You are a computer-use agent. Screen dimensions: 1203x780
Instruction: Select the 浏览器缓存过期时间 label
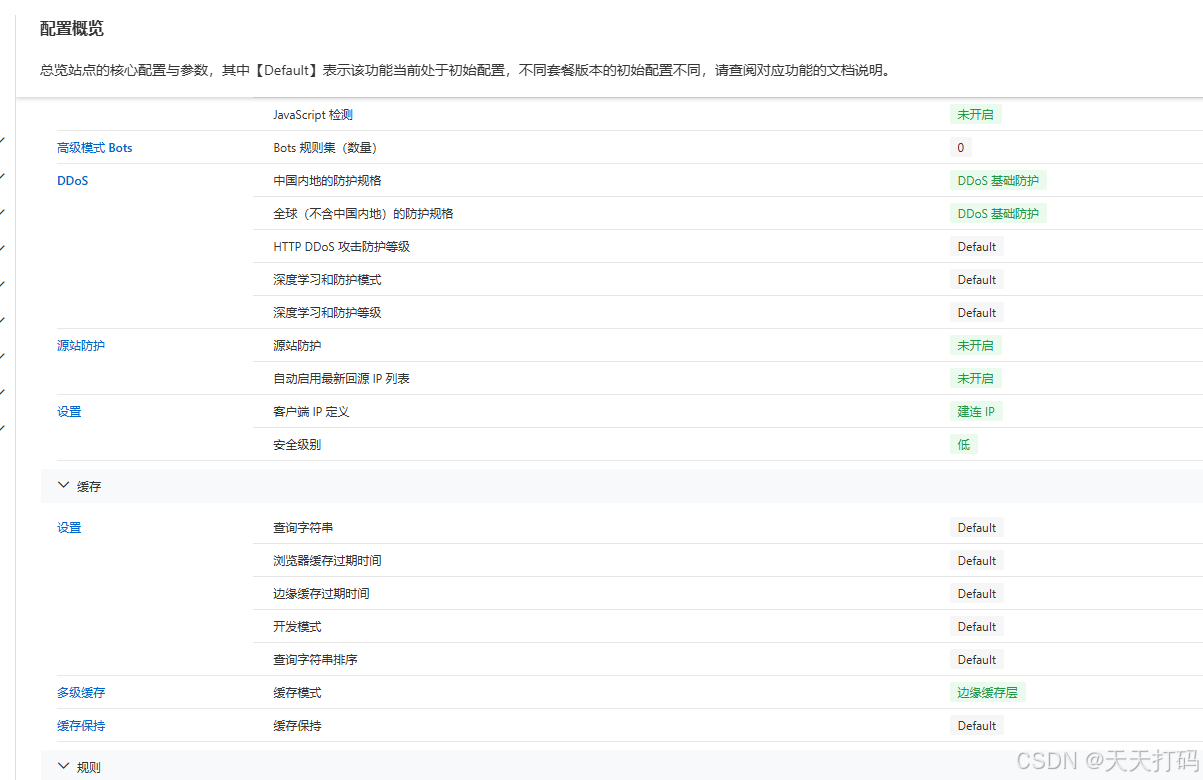pyautogui.click(x=327, y=561)
